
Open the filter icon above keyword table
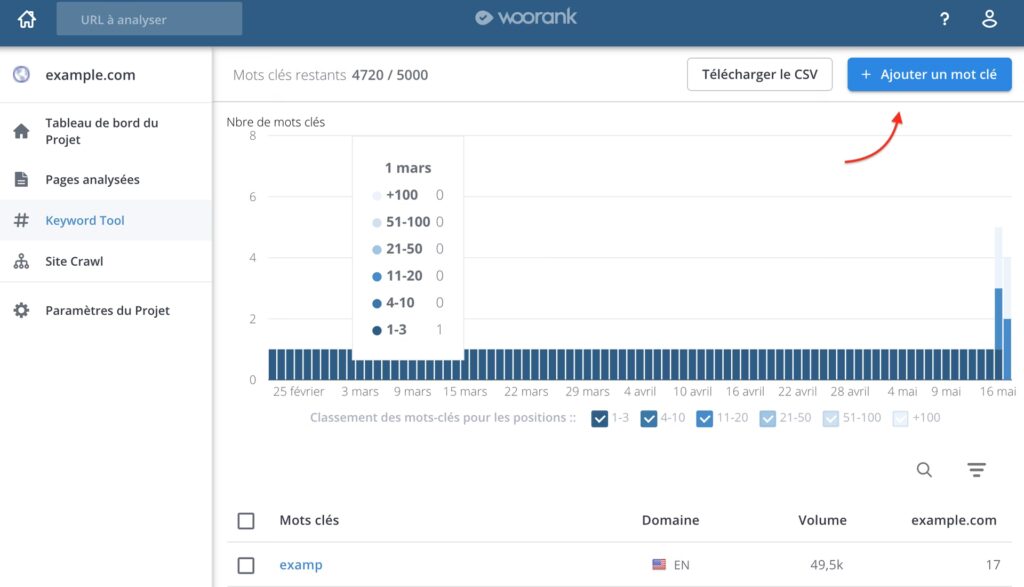(977, 470)
